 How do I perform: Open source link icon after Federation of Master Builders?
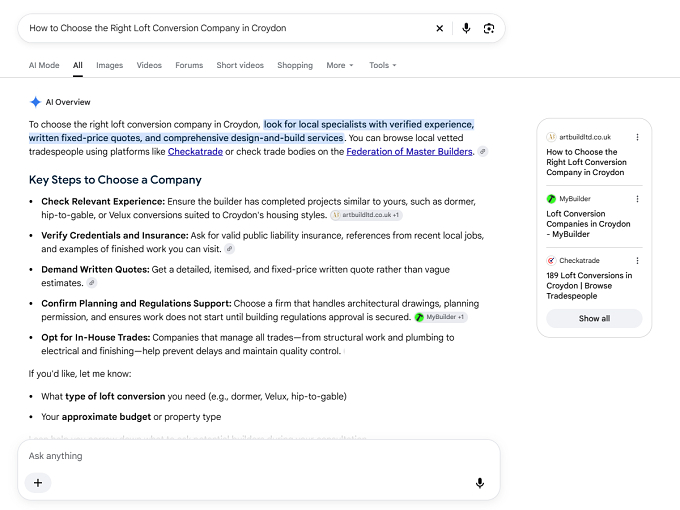(482, 151)
